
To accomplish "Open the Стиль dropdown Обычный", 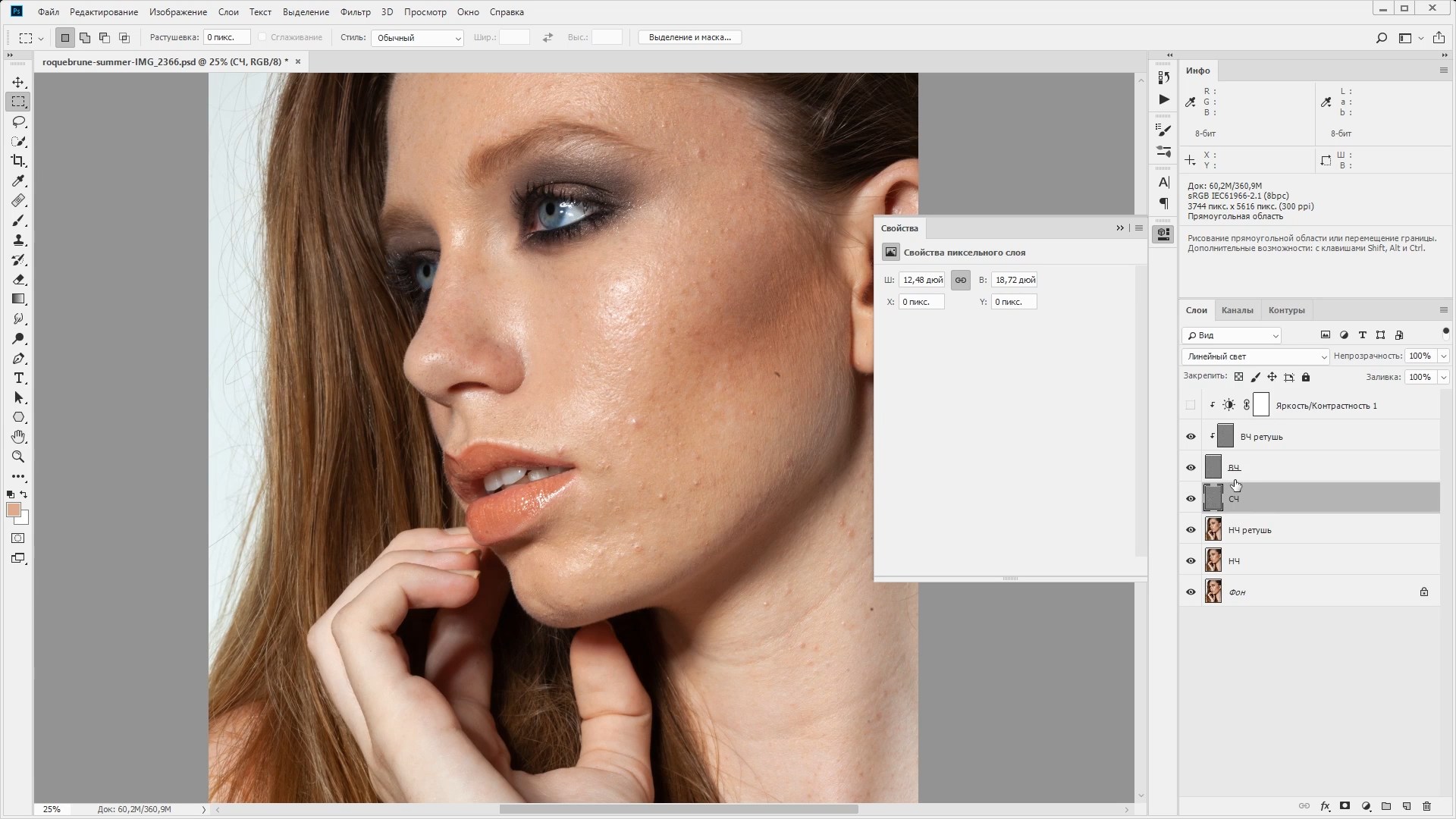I will pos(417,38).
